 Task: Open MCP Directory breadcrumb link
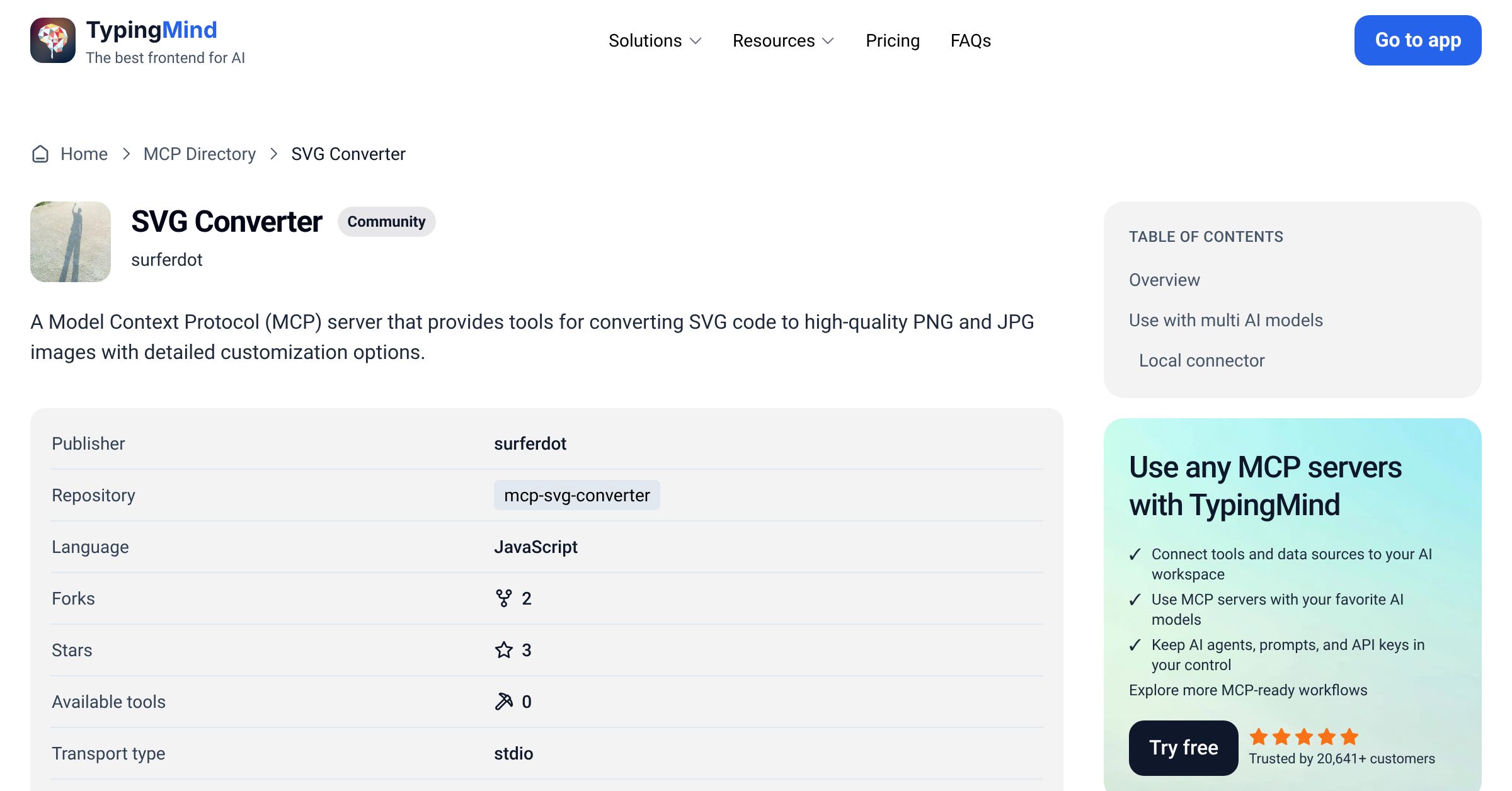point(200,154)
